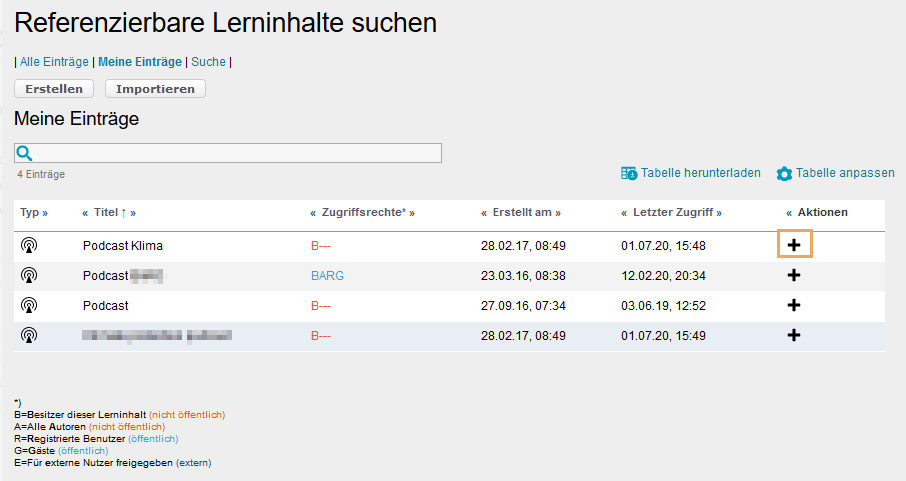Screen dimensions: 906x481
Task: Click the Tabelle anpassen gear icon
Action: 785,173
